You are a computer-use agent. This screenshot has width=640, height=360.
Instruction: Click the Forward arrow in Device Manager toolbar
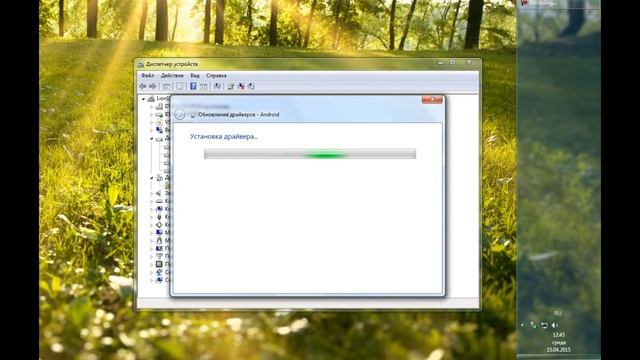[x=153, y=86]
